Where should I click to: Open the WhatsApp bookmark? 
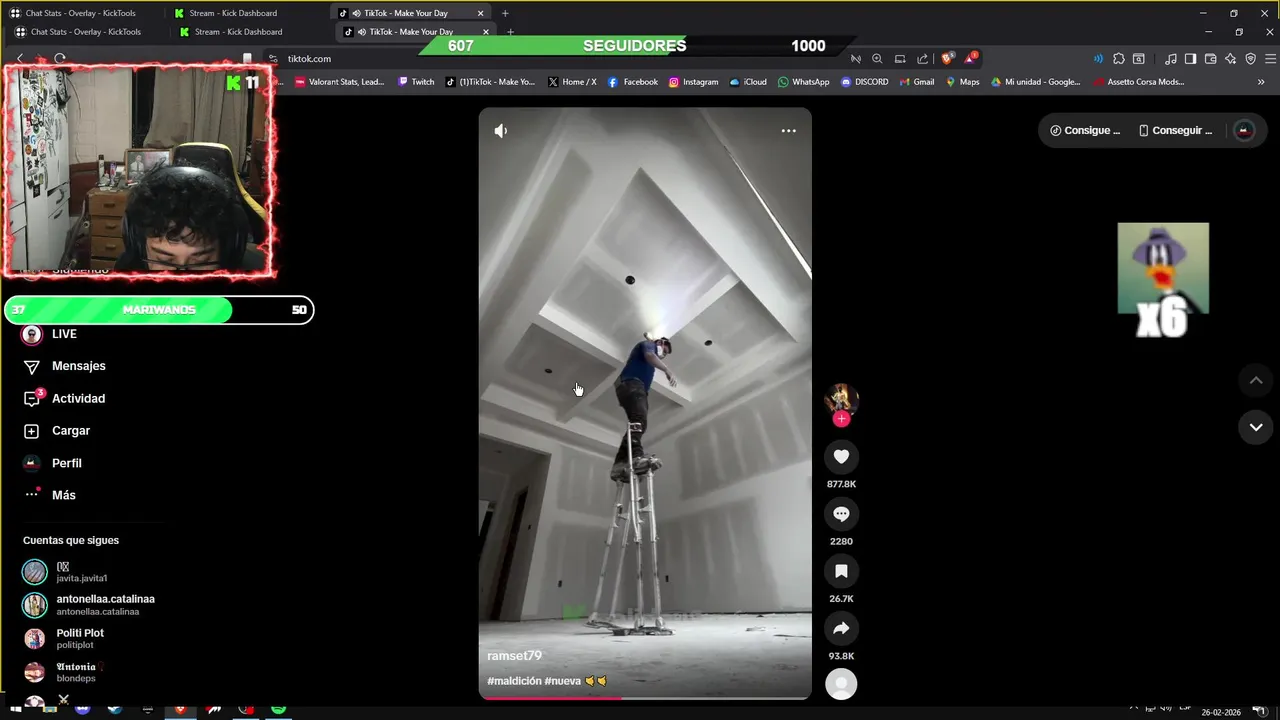pyautogui.click(x=803, y=82)
